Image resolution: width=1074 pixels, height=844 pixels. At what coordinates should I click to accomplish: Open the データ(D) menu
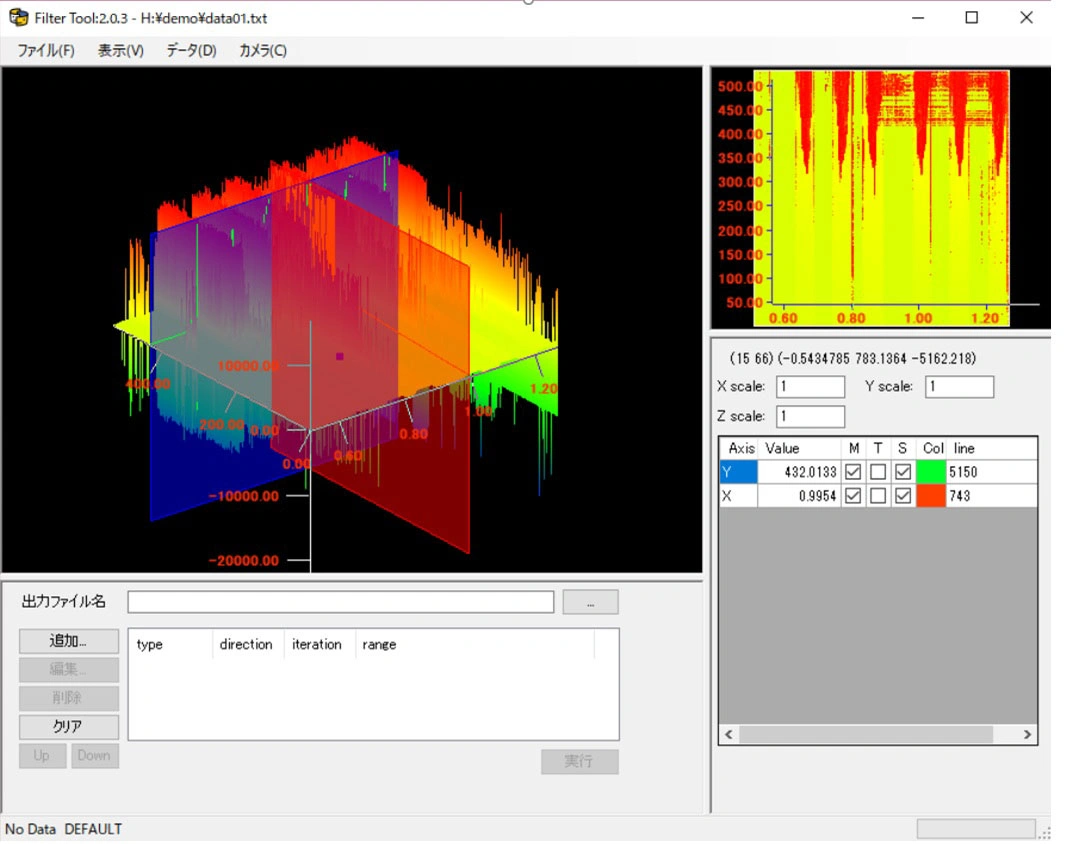click(191, 51)
